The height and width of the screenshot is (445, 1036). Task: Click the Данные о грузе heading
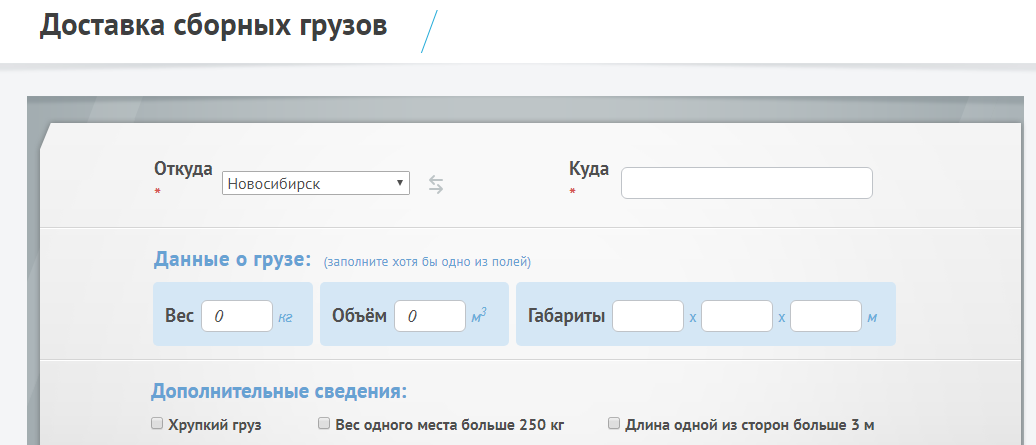233,259
